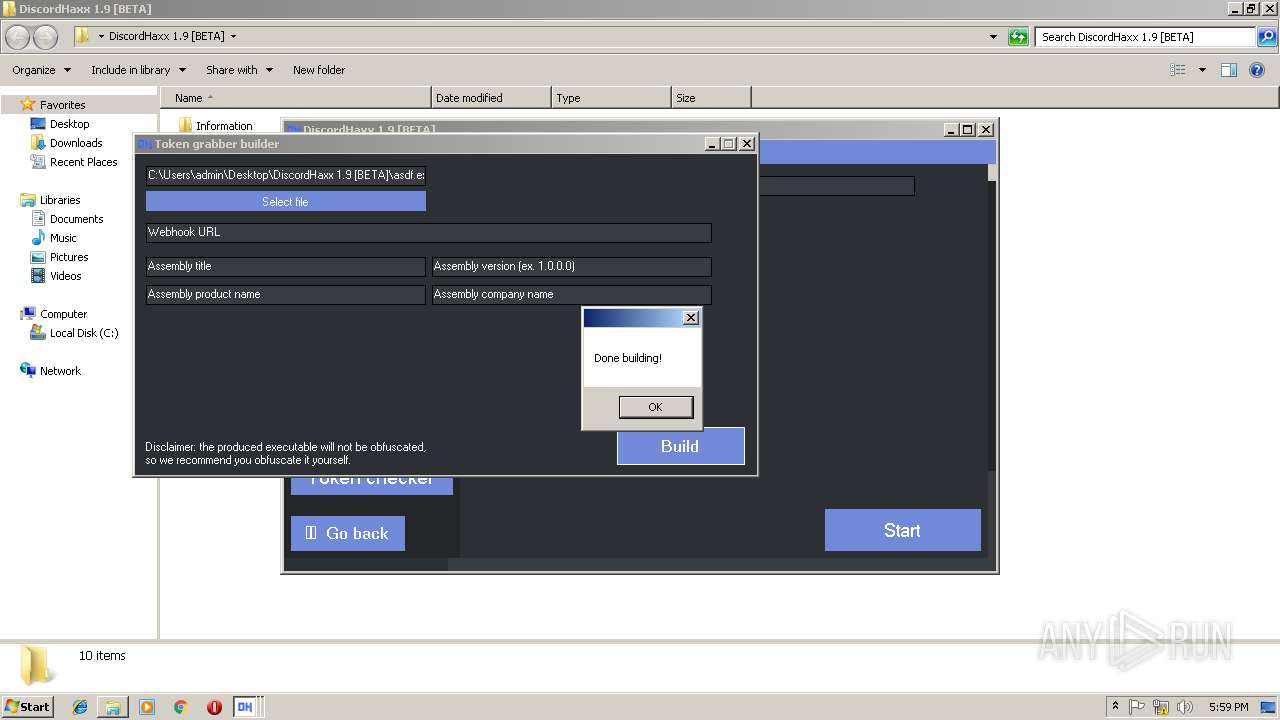1280x720 pixels.
Task: Click the Explorer Back navigation button
Action: pyautogui.click(x=18, y=37)
